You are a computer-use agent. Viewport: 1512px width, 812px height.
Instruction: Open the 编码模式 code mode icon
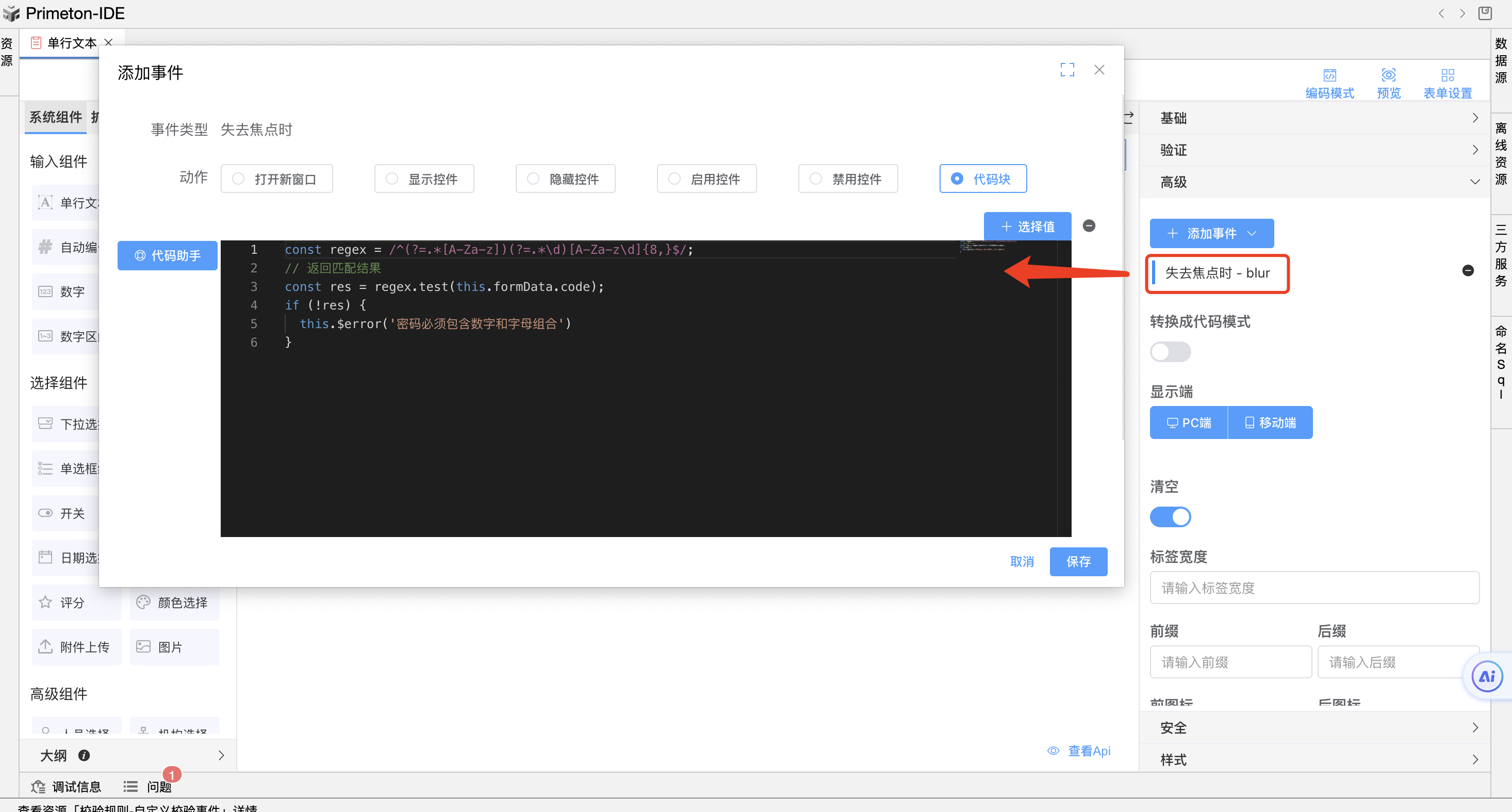(1329, 76)
